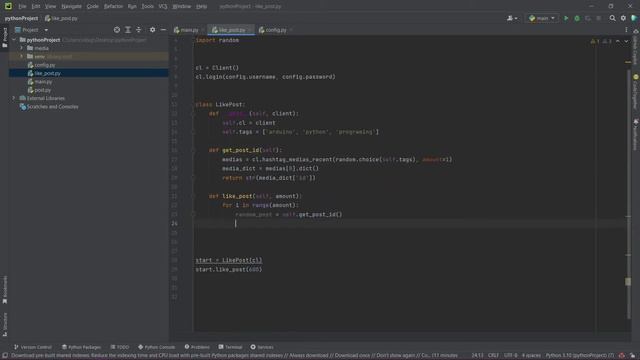Open Version Control tool window
The width and height of the screenshot is (640, 360).
pos(33,347)
